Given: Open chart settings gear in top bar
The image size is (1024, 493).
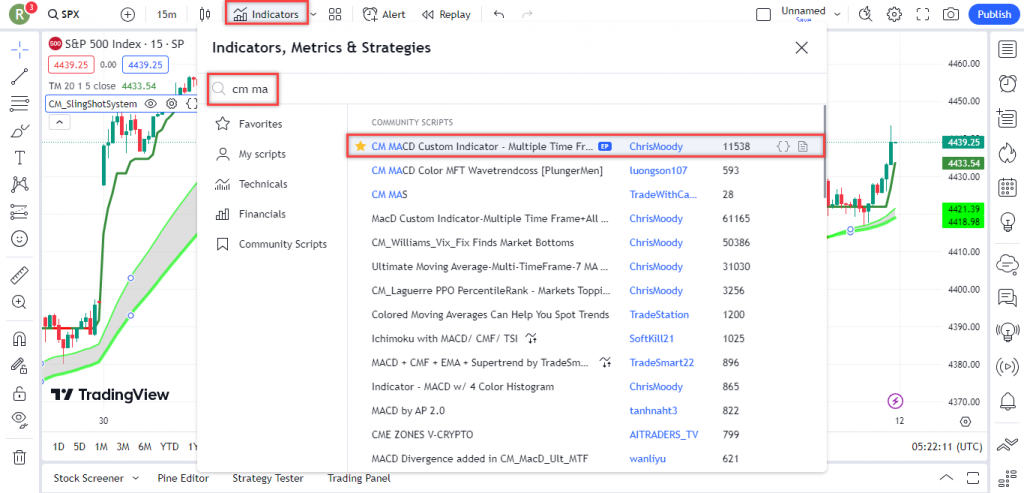Looking at the screenshot, I should [x=894, y=14].
